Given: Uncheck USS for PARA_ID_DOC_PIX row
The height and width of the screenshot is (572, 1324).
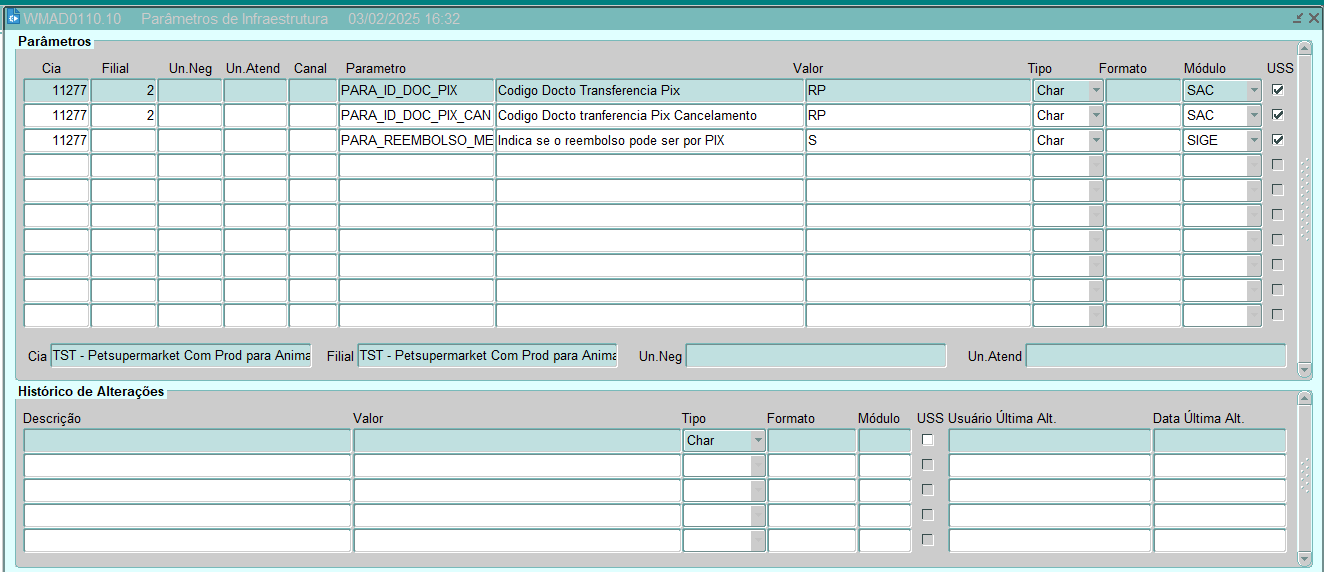Looking at the screenshot, I should [x=1277, y=90].
